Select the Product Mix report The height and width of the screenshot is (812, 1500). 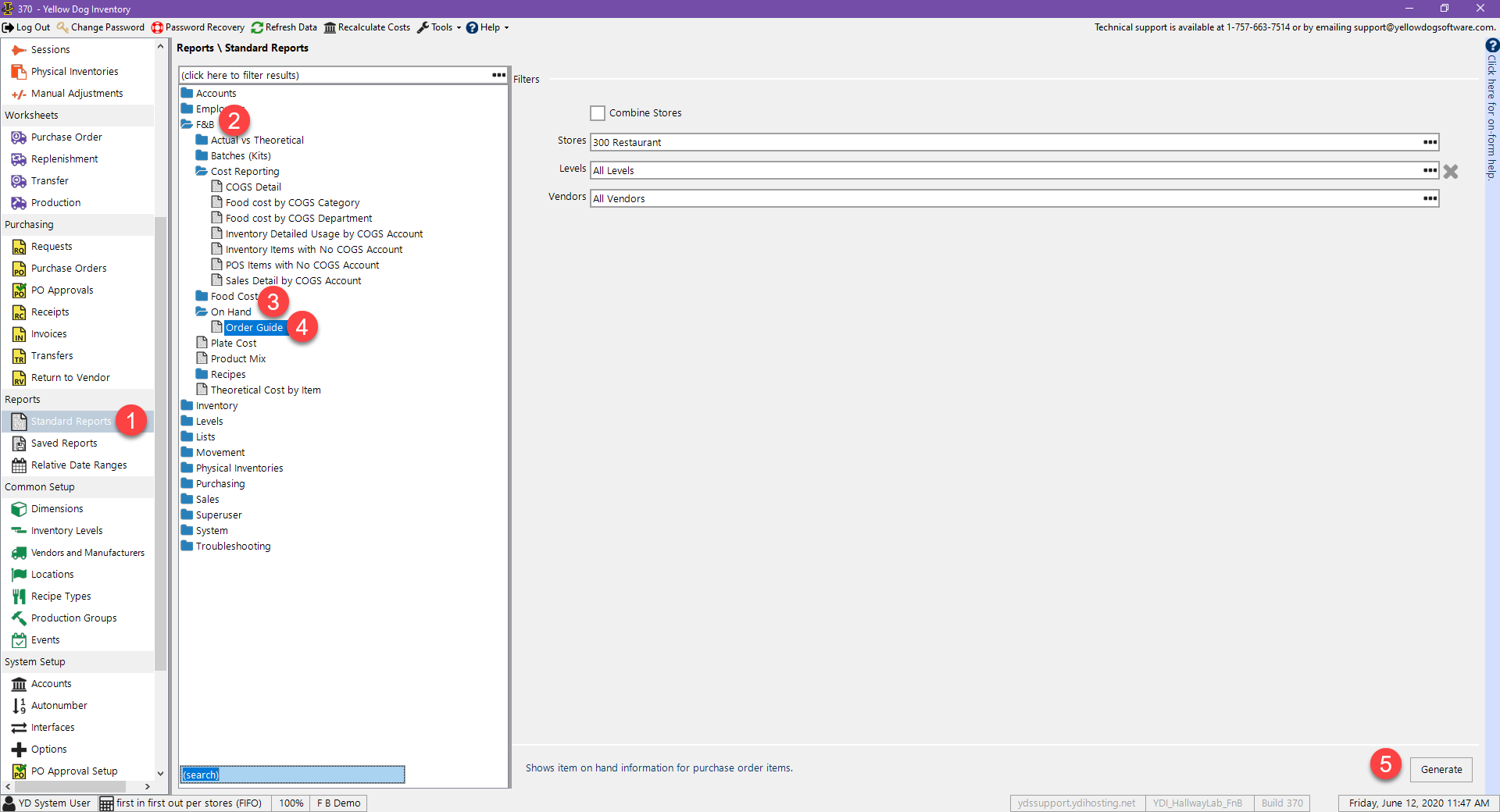pyautogui.click(x=238, y=358)
